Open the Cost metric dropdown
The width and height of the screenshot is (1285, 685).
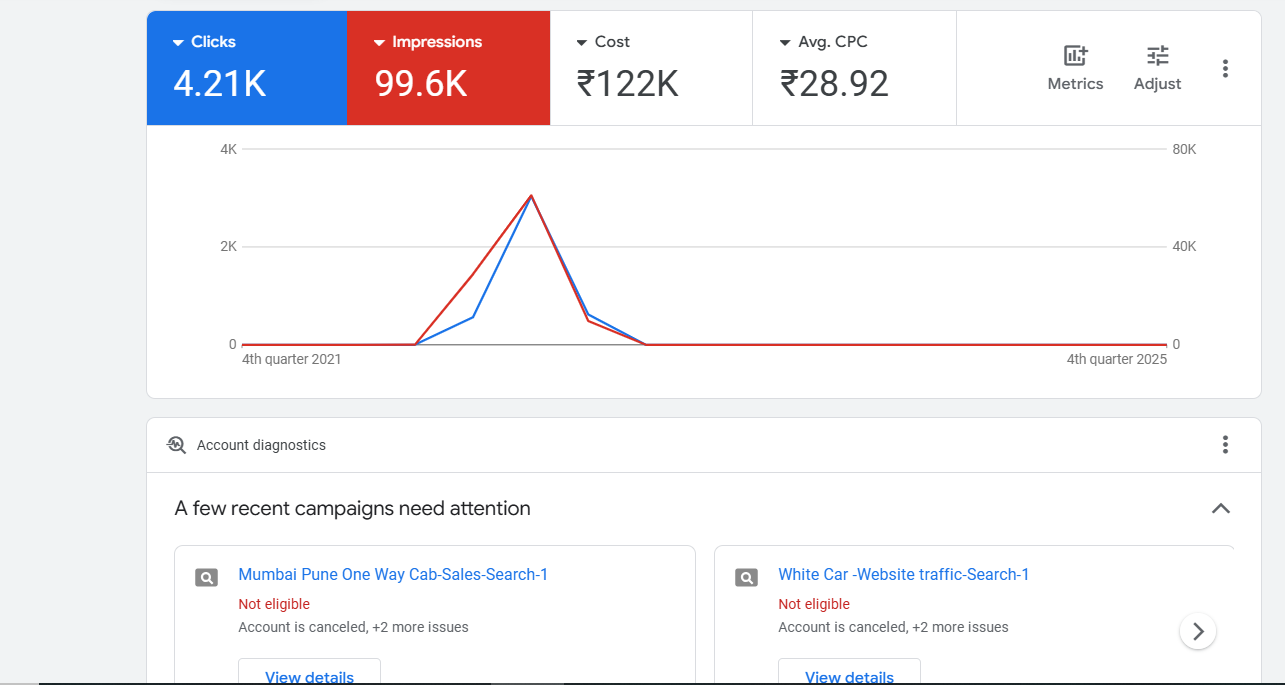coord(582,43)
